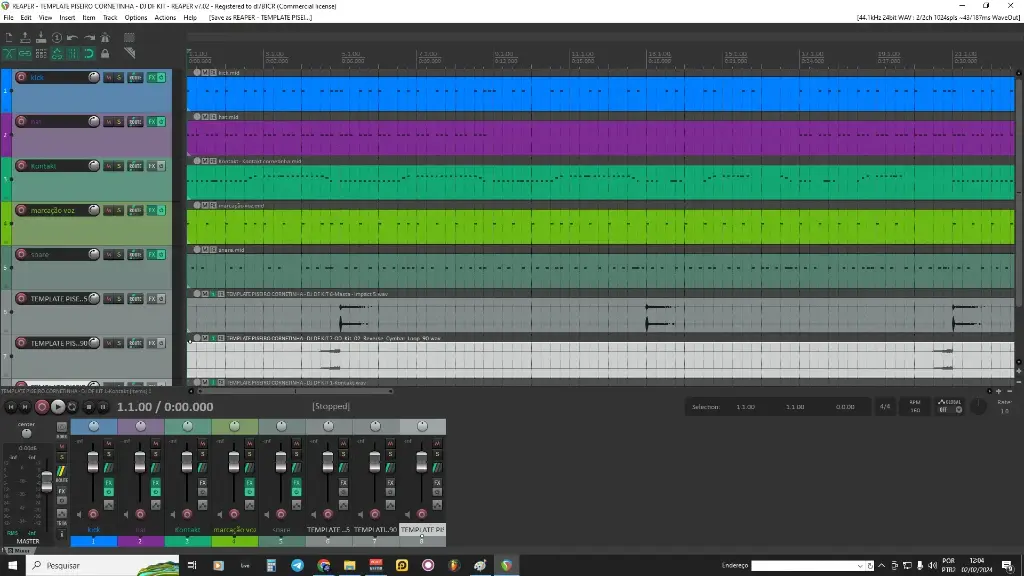Click the 4/4 time signature field
1024x576 pixels.
pyautogui.click(x=885, y=406)
